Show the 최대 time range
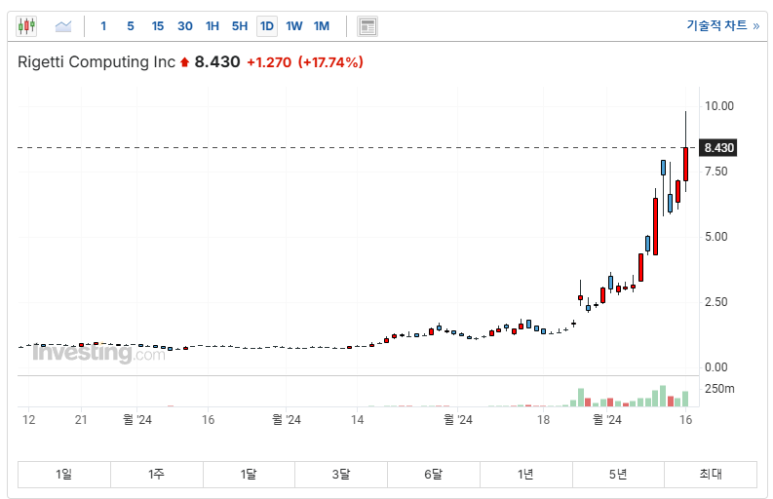 click(x=710, y=474)
